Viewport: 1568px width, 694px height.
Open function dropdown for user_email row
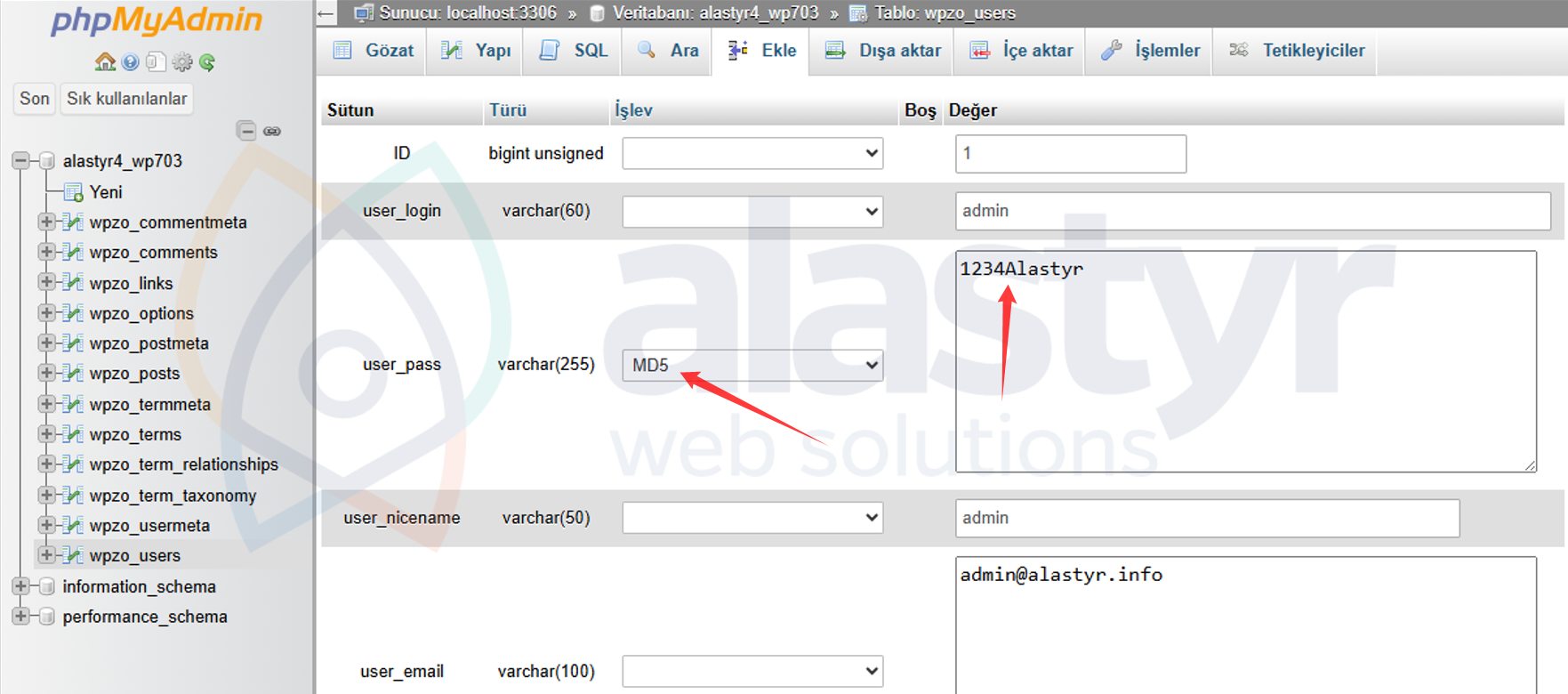pyautogui.click(x=752, y=671)
